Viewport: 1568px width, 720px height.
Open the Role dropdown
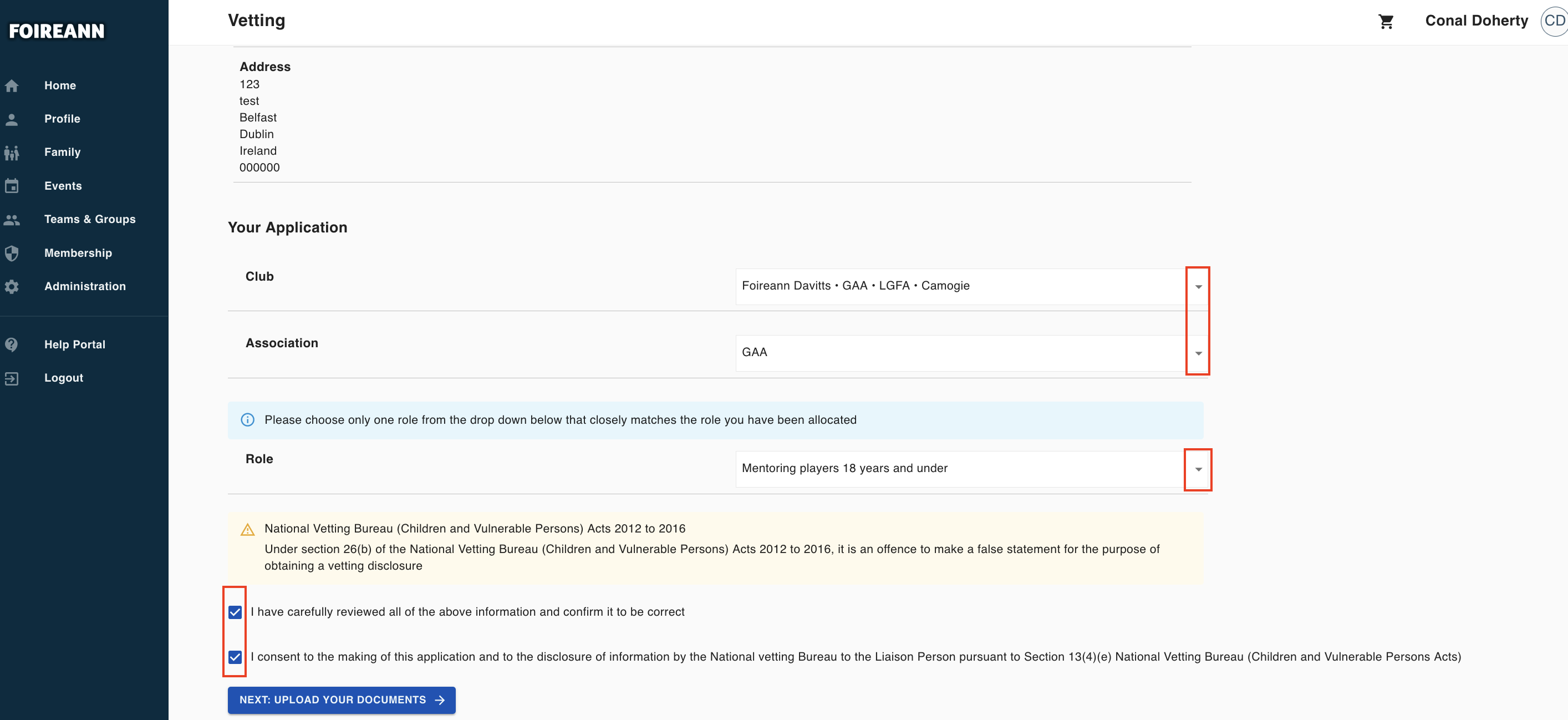click(x=1197, y=469)
